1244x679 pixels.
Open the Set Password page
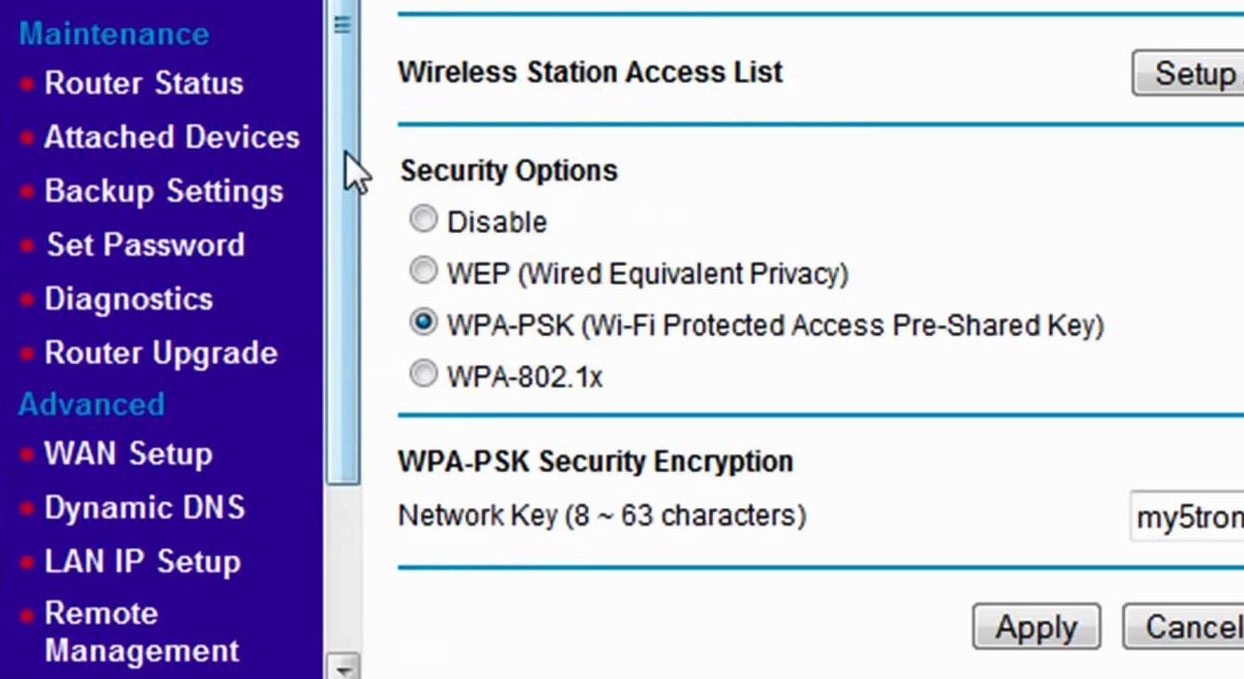click(x=146, y=245)
